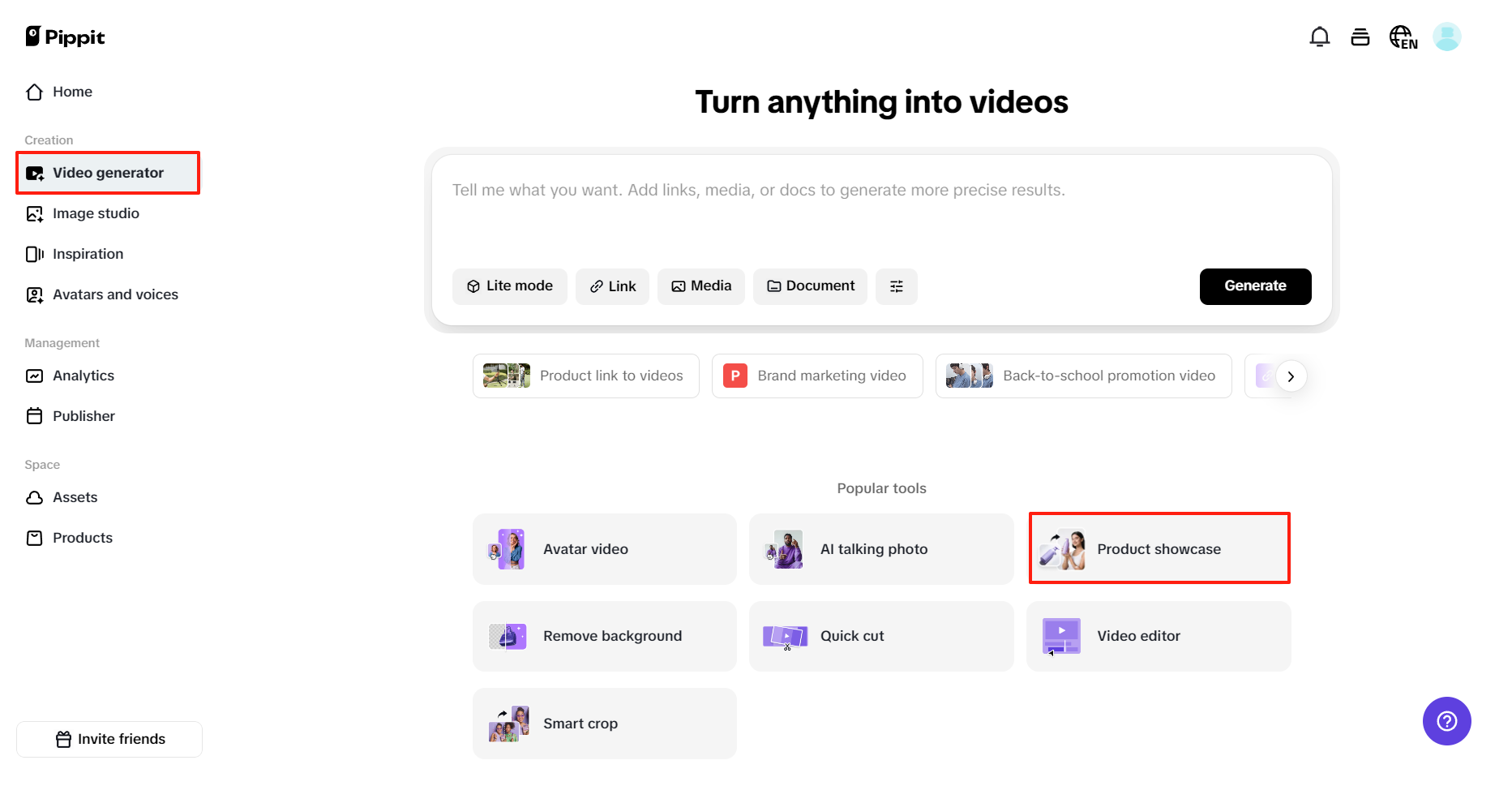
Task: Open advanced generation settings sliders
Action: 896,286
